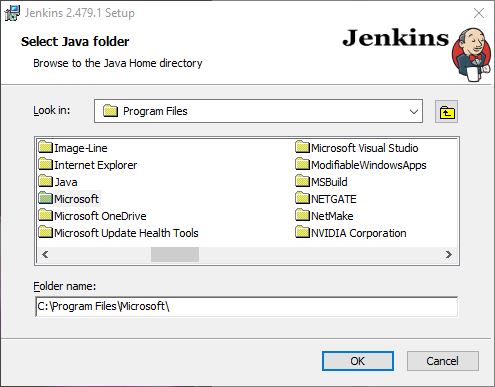Select the Image-Line folder name
Screen dimensions: 495x387
pos(81,148)
